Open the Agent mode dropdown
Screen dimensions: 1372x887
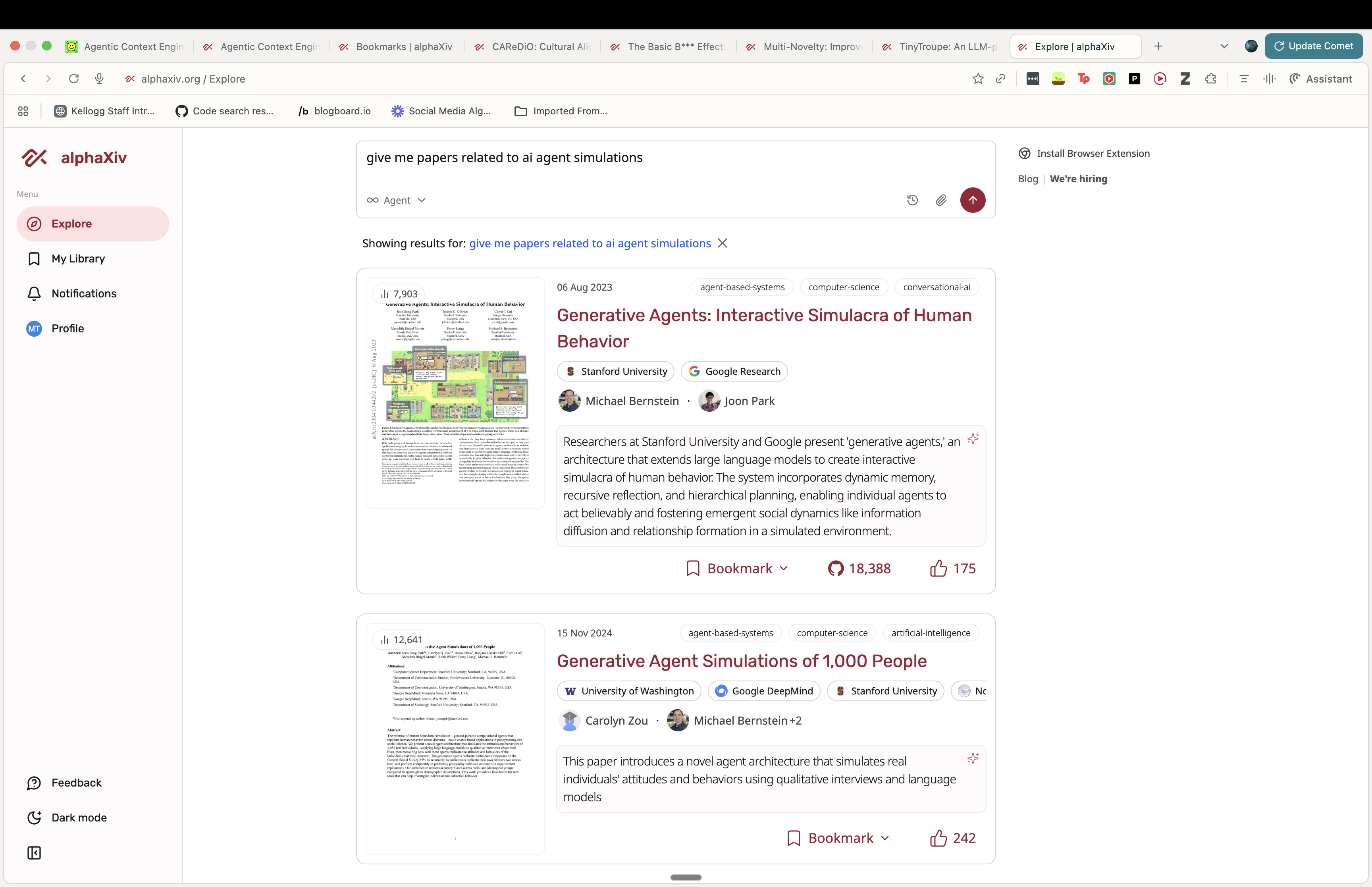397,200
